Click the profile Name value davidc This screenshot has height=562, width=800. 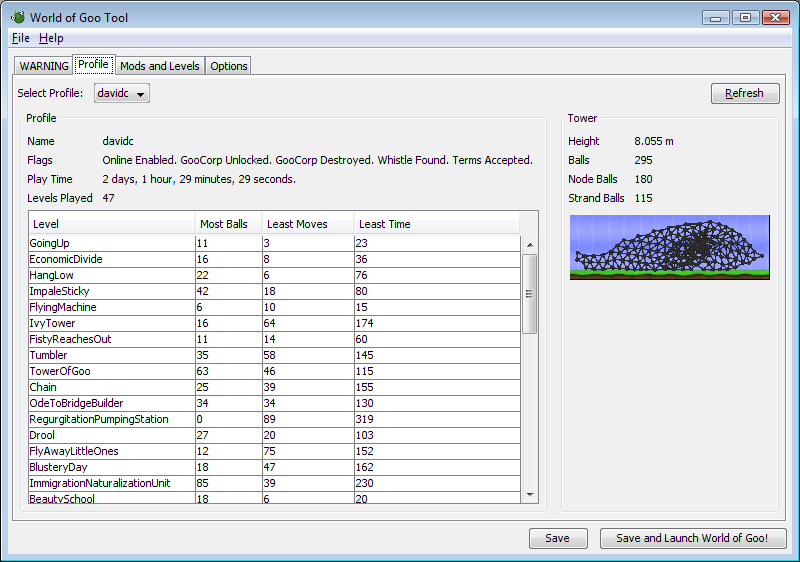(118, 141)
